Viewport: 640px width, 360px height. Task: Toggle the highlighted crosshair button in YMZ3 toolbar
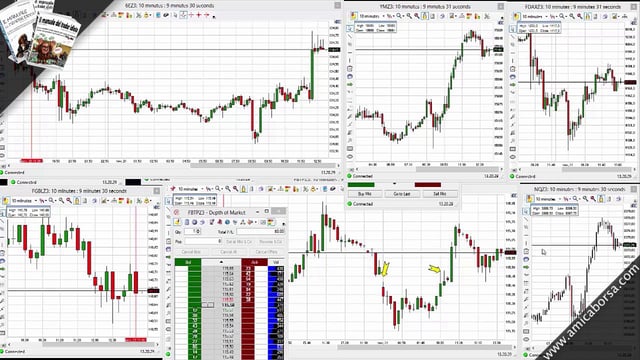click(425, 16)
